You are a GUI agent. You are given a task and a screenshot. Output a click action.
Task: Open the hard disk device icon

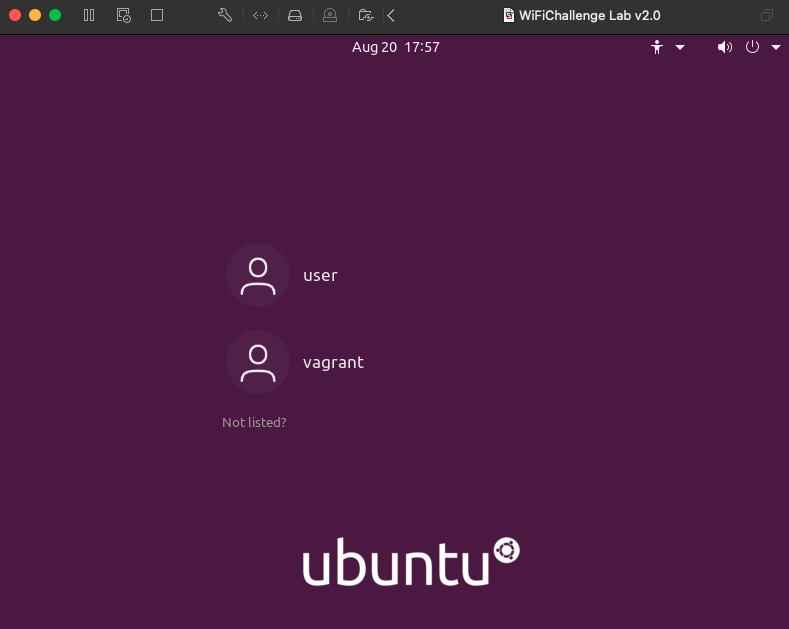click(295, 16)
